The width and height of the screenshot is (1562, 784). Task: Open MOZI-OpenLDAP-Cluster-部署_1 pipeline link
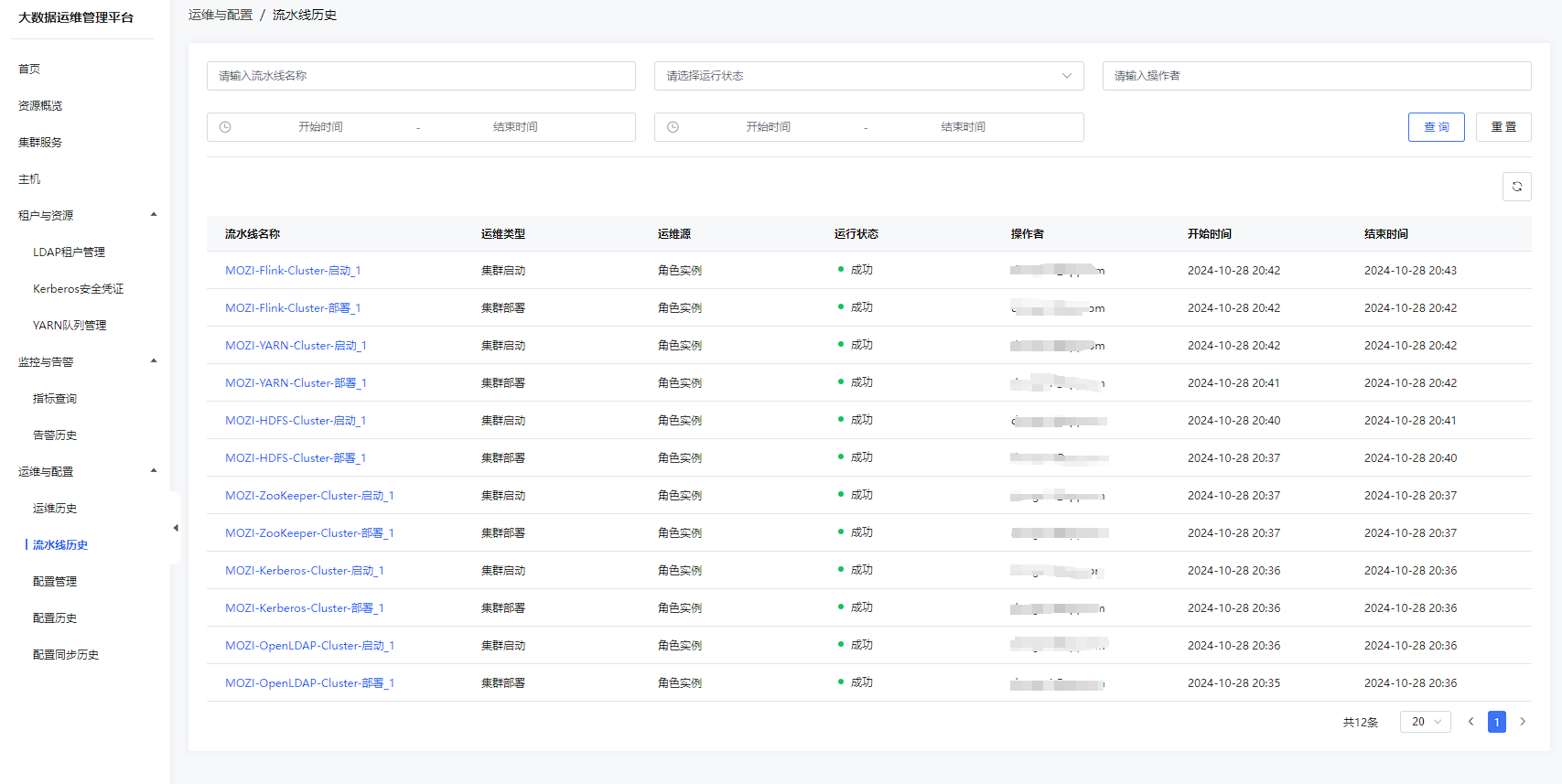[x=309, y=682]
